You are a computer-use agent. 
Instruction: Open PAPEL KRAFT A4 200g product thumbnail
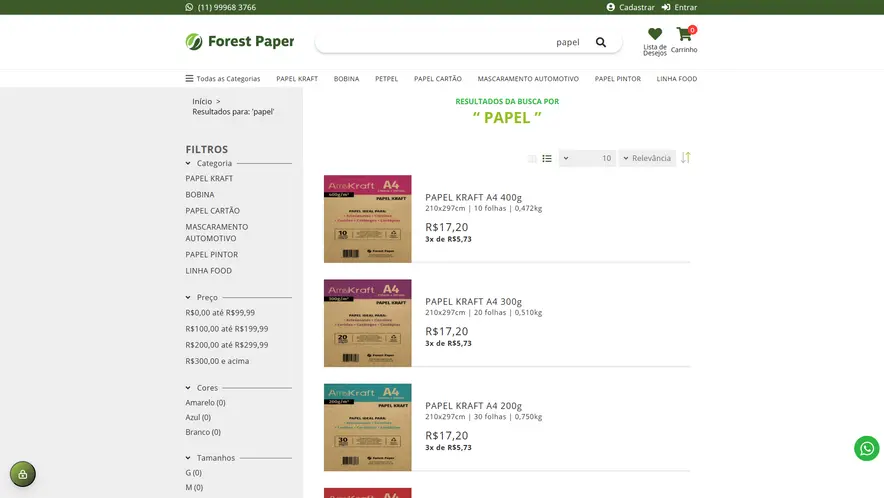click(368, 428)
